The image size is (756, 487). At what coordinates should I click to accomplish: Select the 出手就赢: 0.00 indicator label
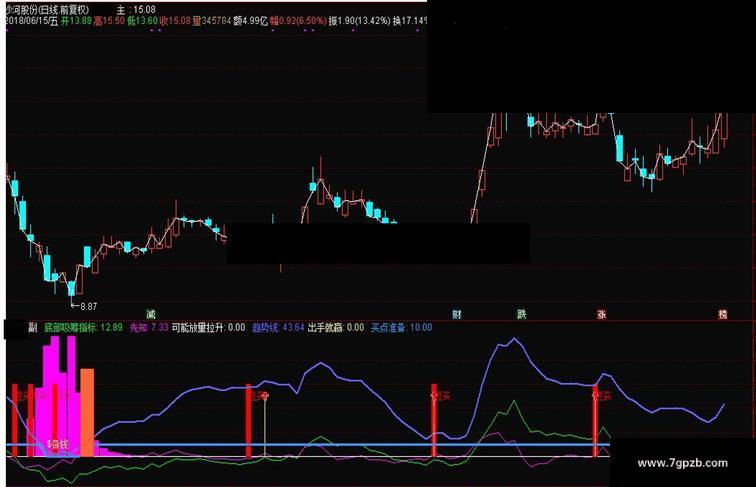tap(336, 328)
